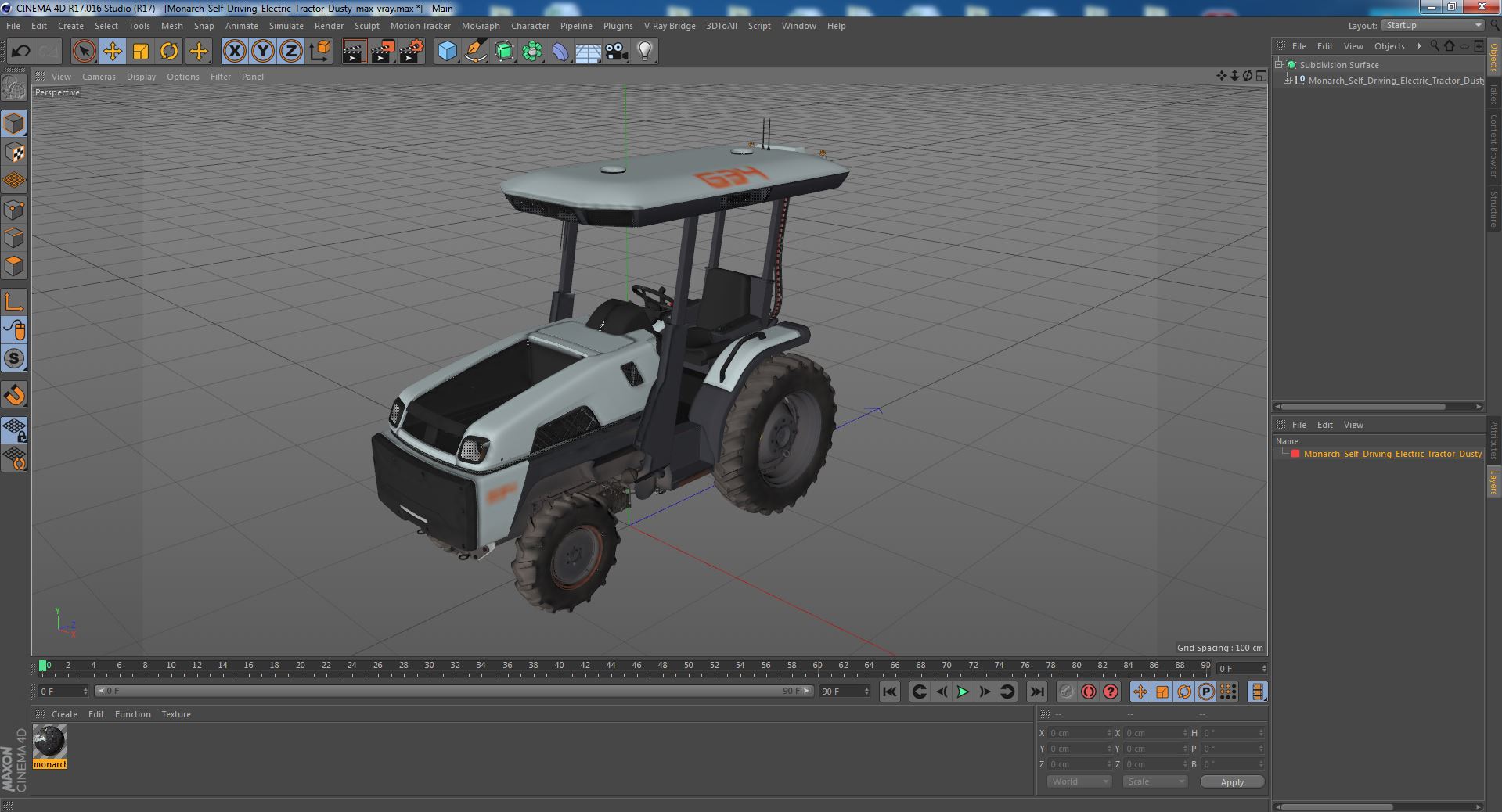Render to Picture Viewer
Viewport: 1502px width, 812px height.
383,52
